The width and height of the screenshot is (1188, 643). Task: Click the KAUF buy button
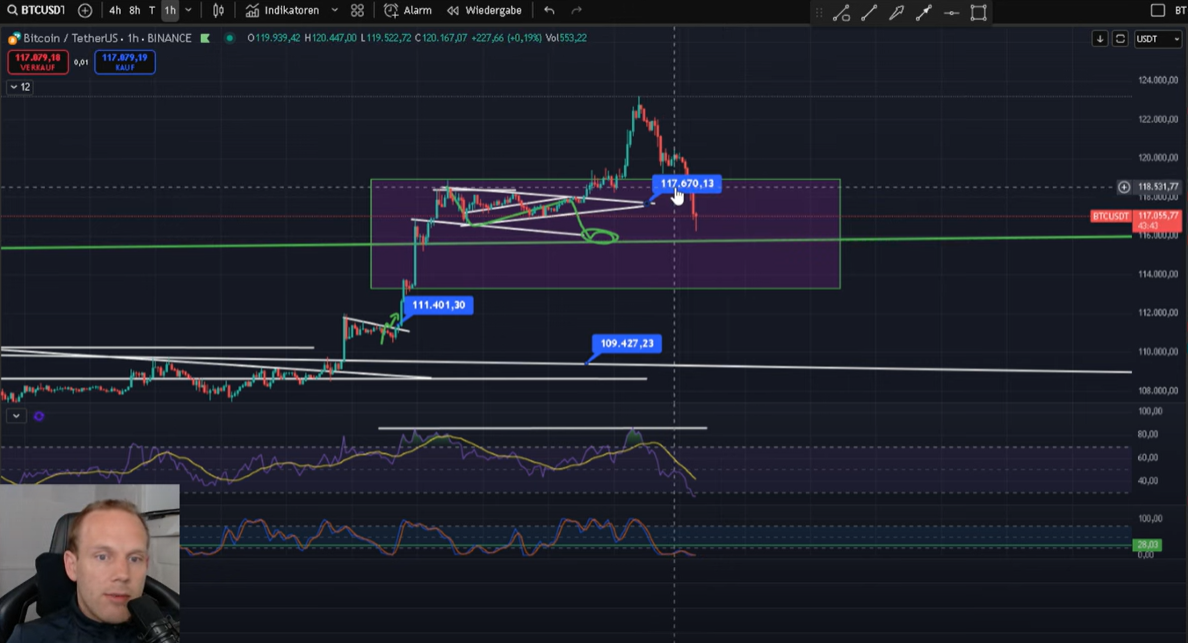pos(125,61)
